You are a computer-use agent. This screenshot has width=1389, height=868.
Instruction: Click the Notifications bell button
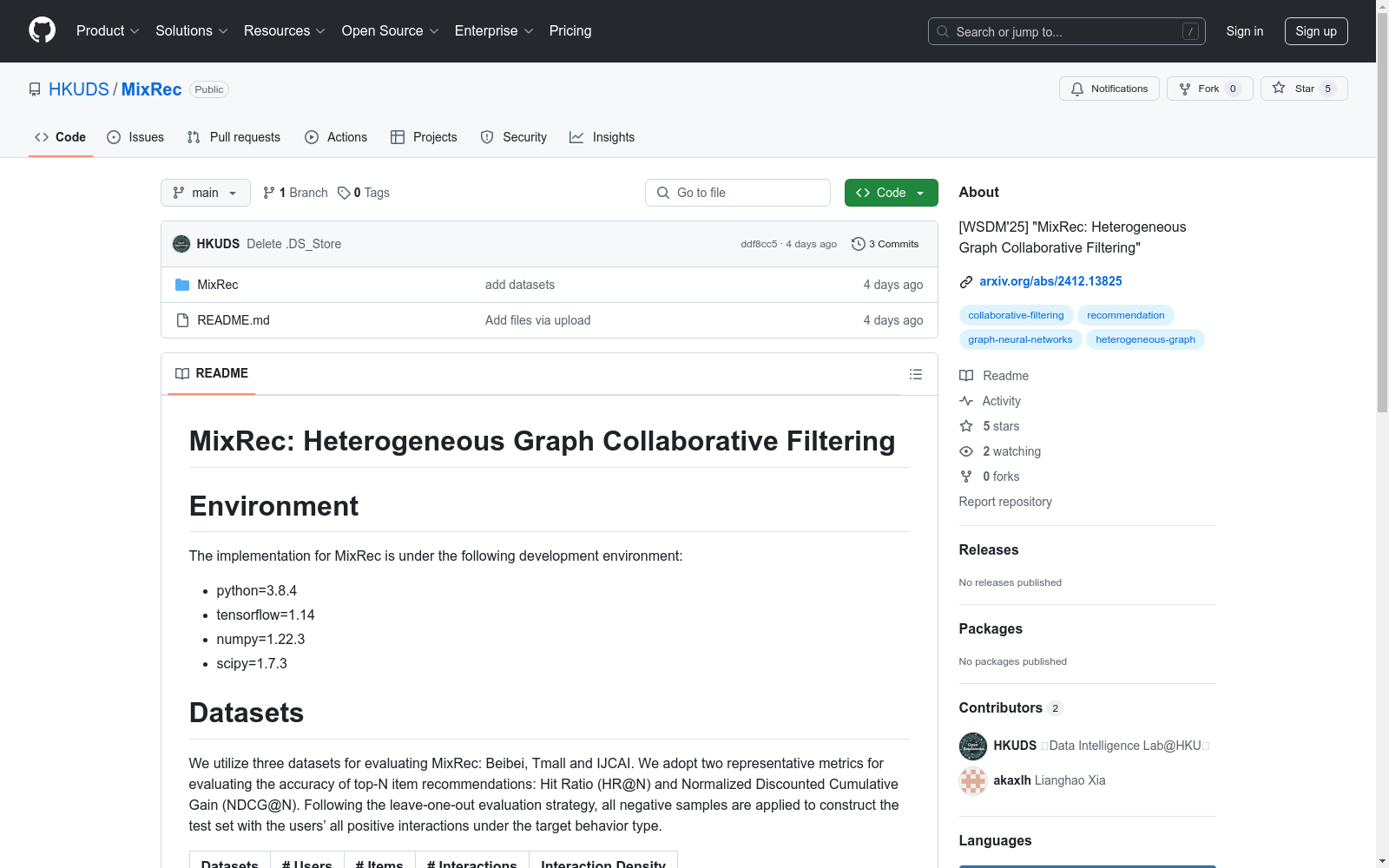tap(1109, 89)
